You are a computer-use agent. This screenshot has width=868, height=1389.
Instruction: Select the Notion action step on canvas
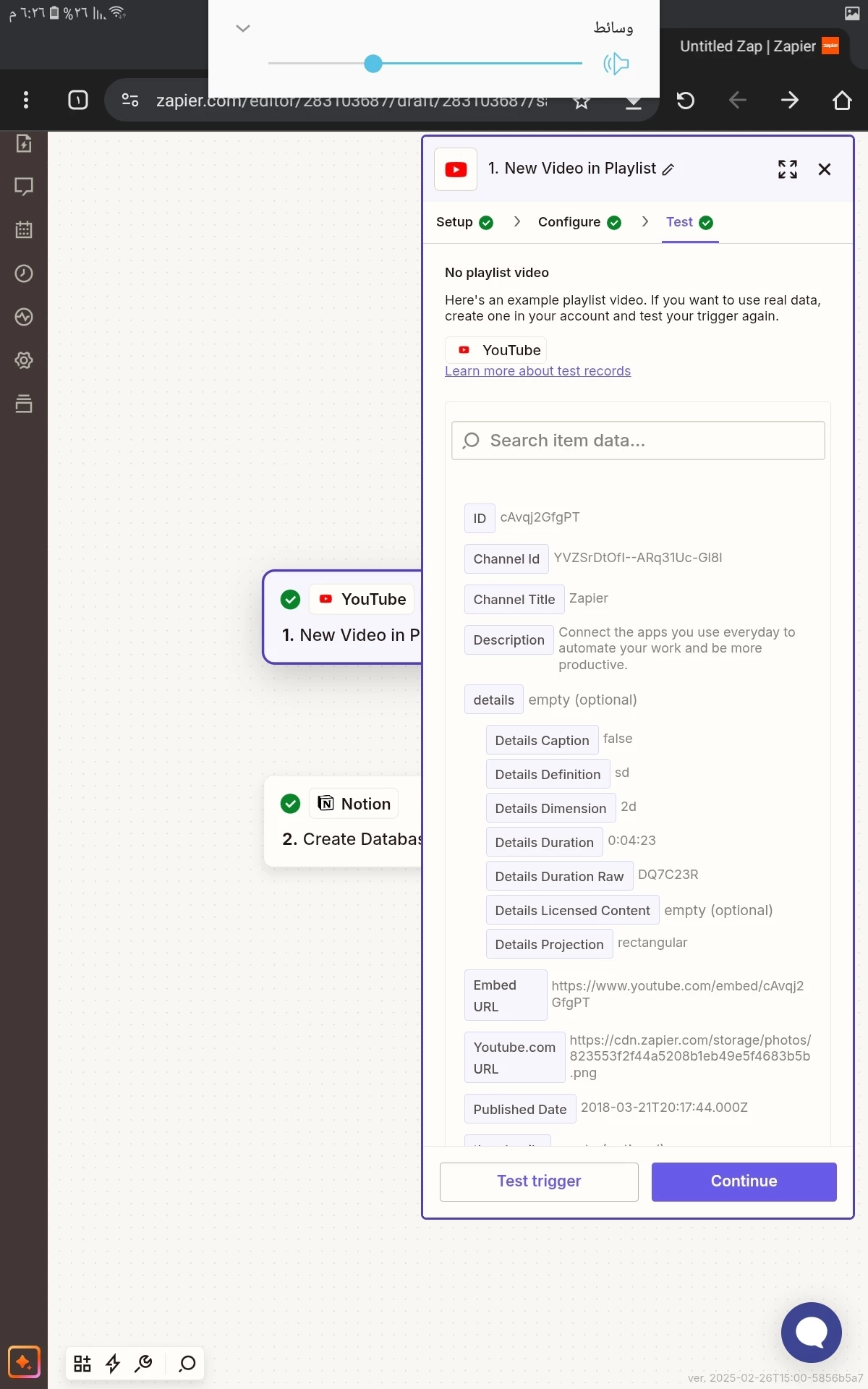[x=344, y=821]
